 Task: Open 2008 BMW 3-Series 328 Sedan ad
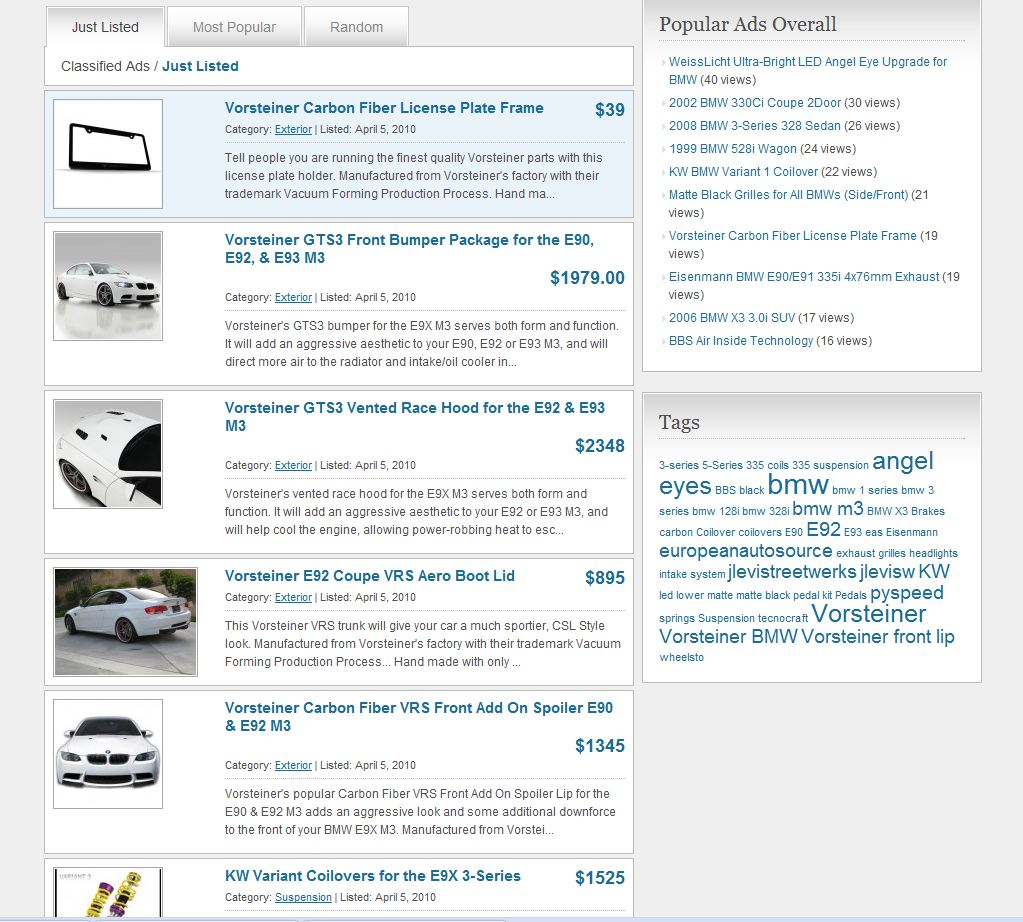(x=755, y=125)
